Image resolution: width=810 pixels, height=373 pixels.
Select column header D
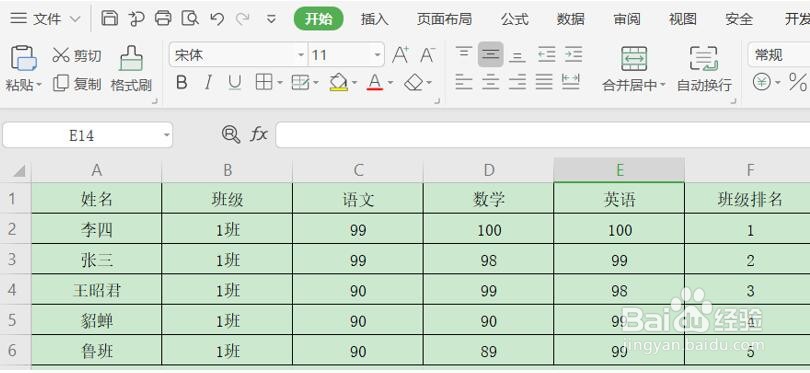489,170
